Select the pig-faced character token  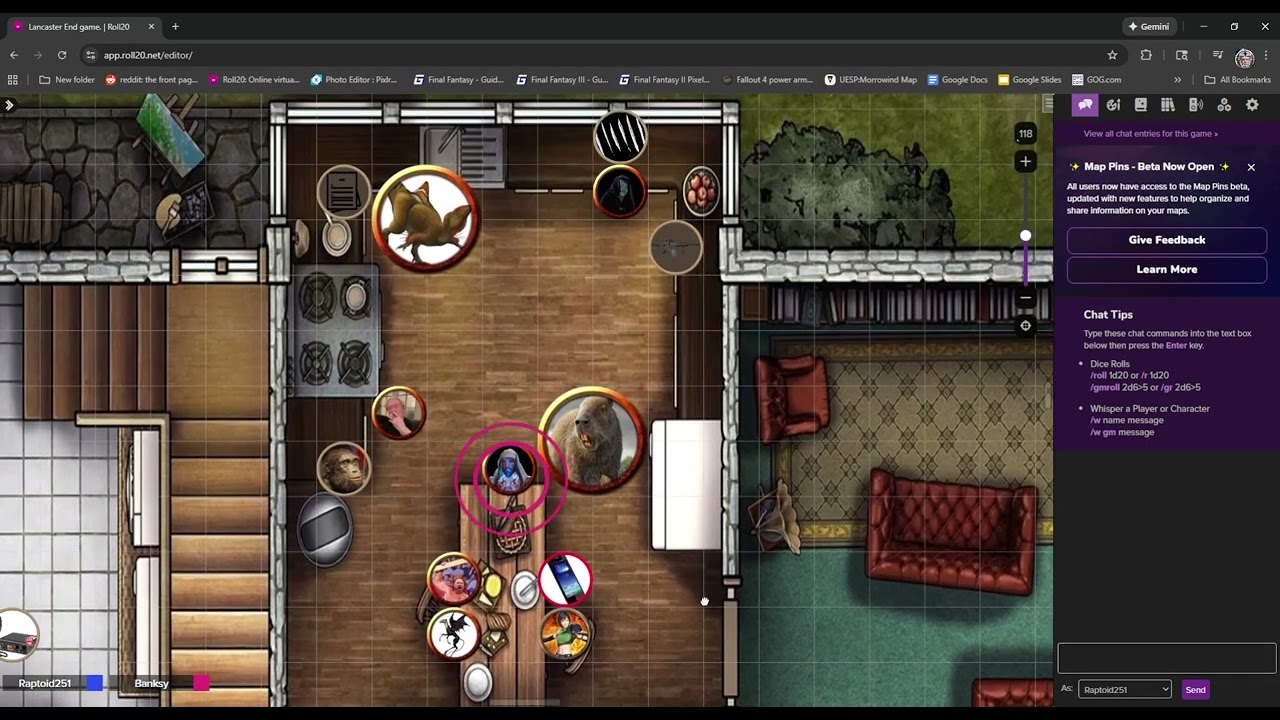click(x=454, y=579)
